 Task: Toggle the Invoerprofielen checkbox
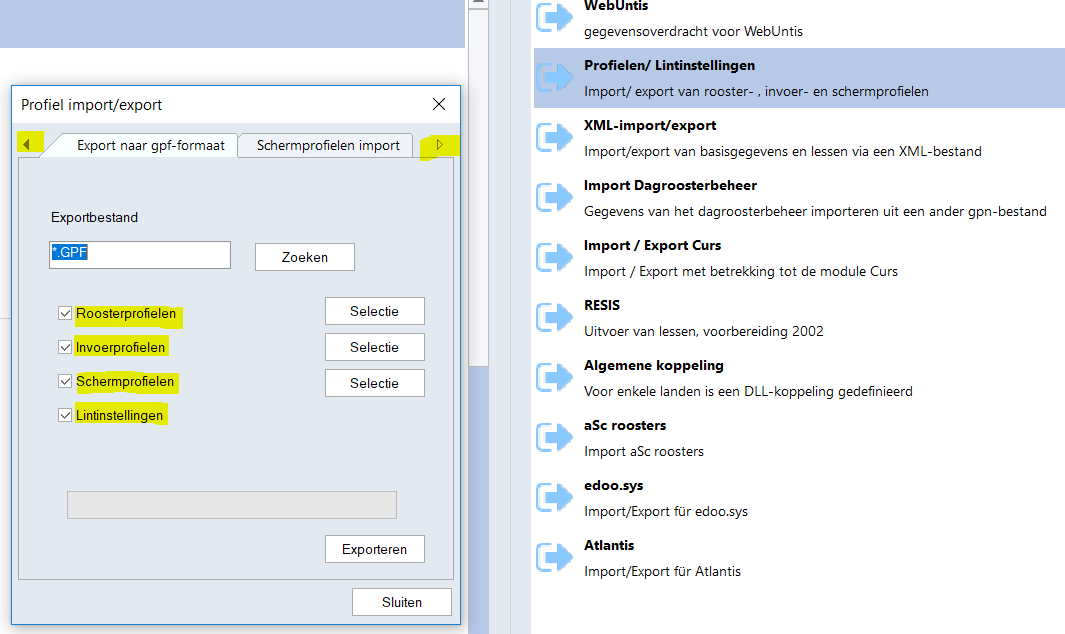click(65, 347)
